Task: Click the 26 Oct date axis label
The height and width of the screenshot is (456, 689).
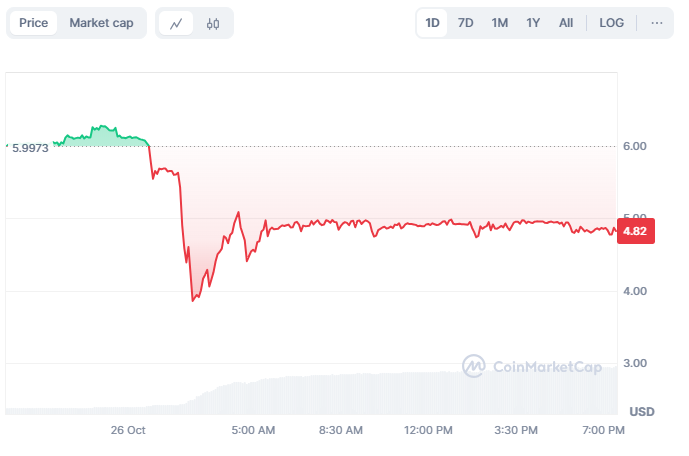Action: (128, 430)
